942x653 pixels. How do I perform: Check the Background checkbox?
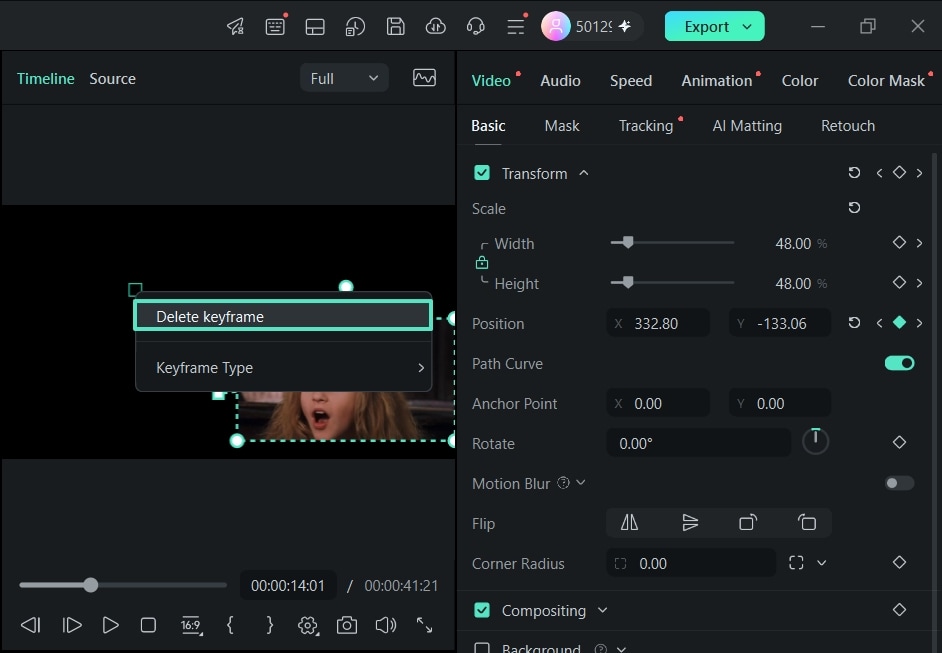tap(482, 648)
